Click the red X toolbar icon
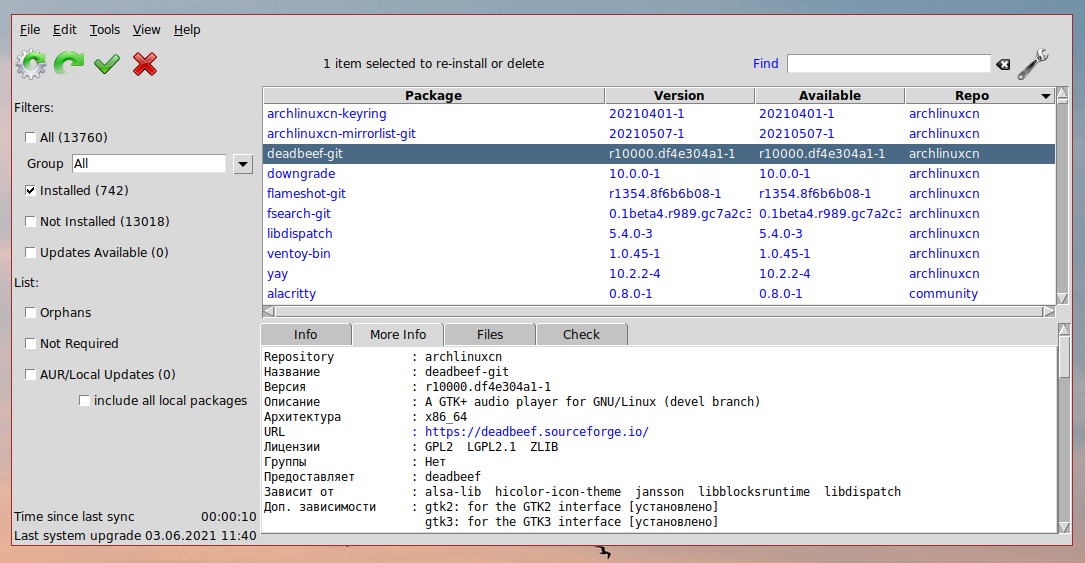Viewport: 1085px width, 563px height. pyautogui.click(x=145, y=64)
